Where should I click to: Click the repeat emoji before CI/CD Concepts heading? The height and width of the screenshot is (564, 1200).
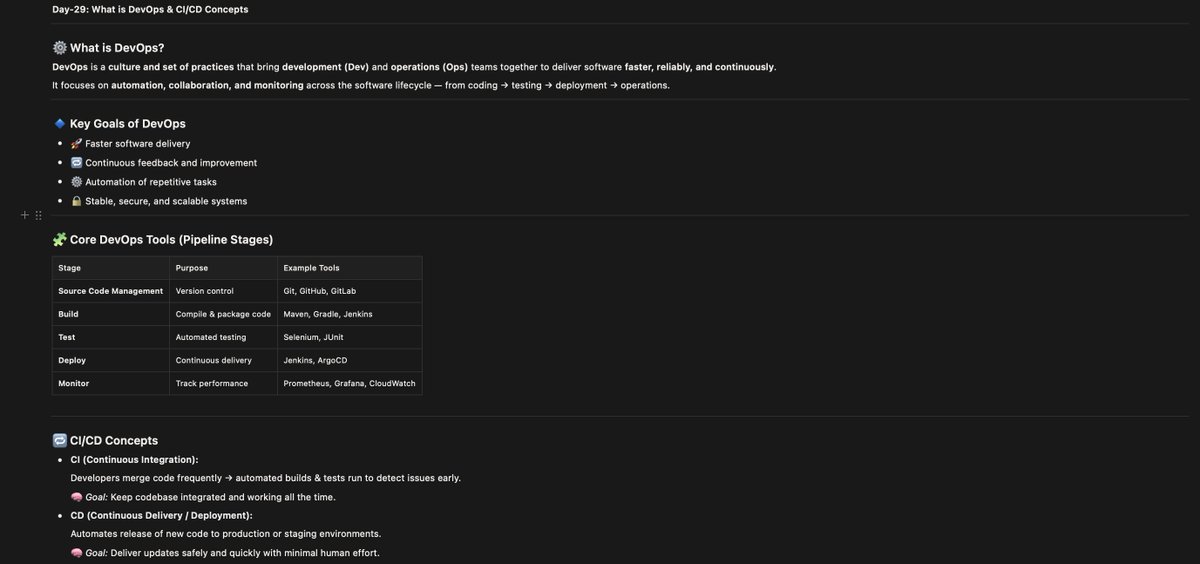click(59, 440)
